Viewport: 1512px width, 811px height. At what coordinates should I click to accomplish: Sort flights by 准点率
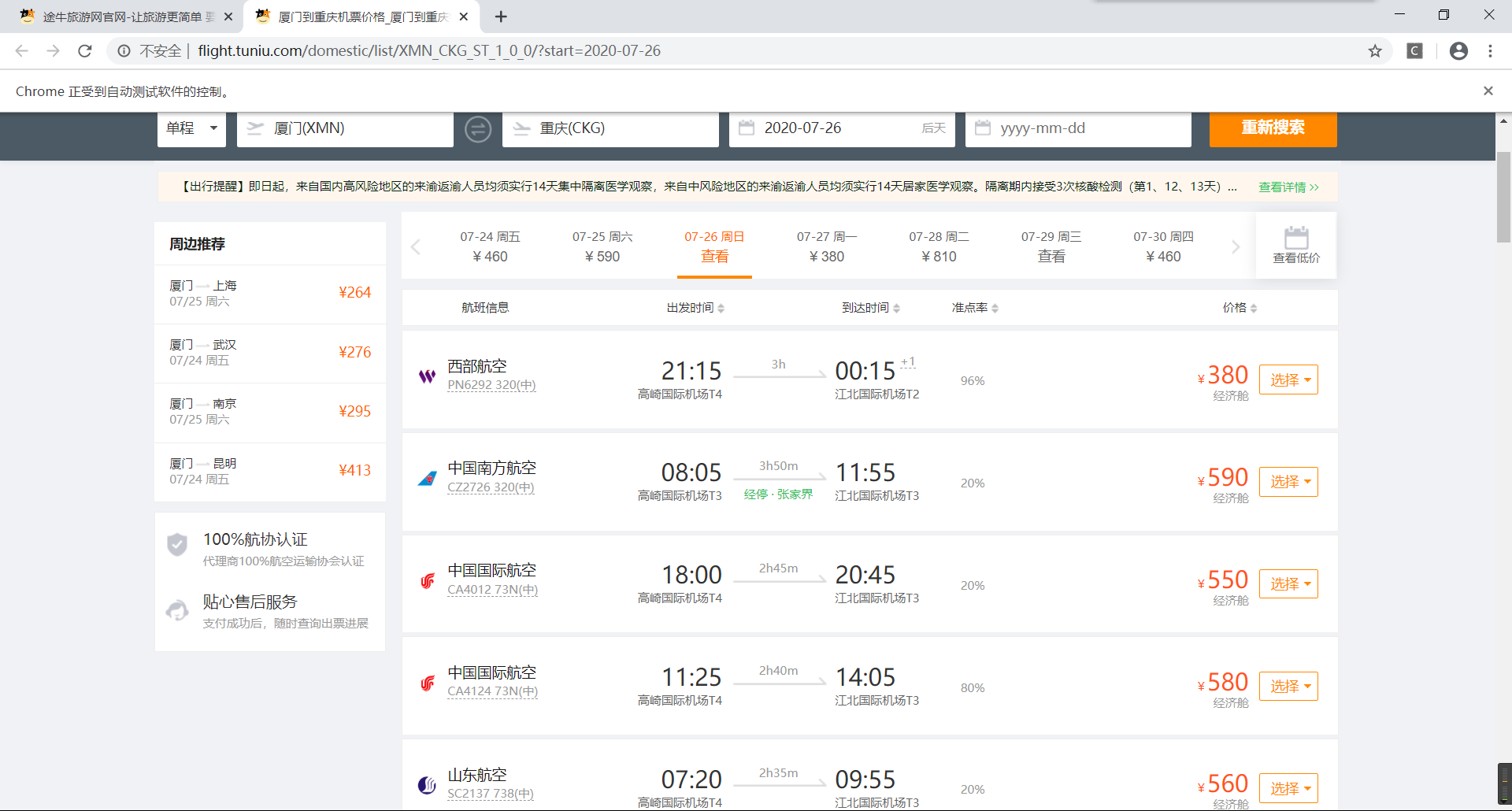point(975,308)
